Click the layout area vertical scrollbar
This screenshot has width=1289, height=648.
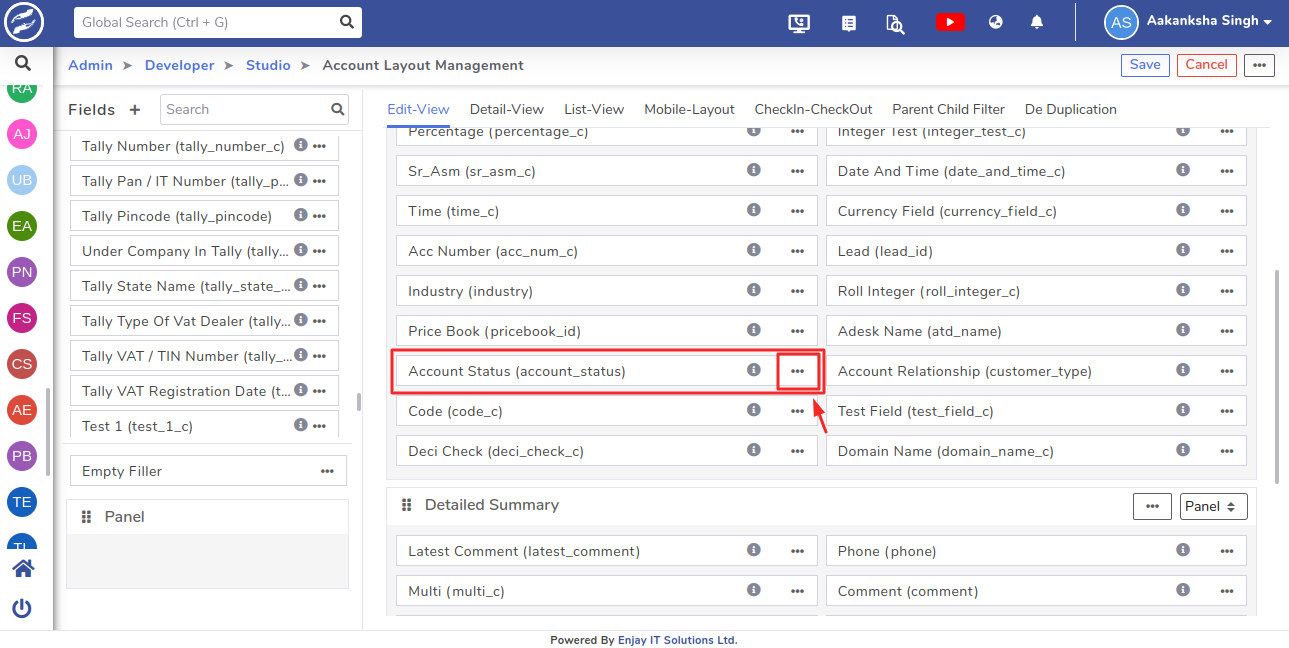click(1276, 375)
